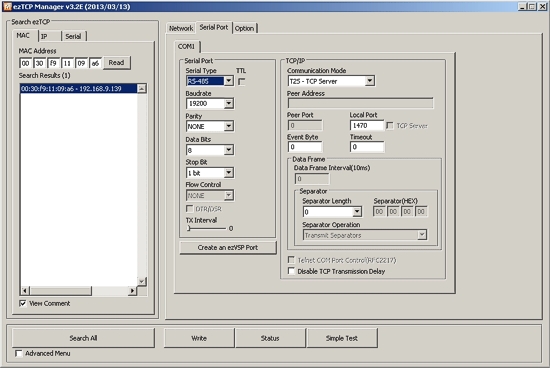Enable the Advanced Menu checkbox

coord(19,353)
